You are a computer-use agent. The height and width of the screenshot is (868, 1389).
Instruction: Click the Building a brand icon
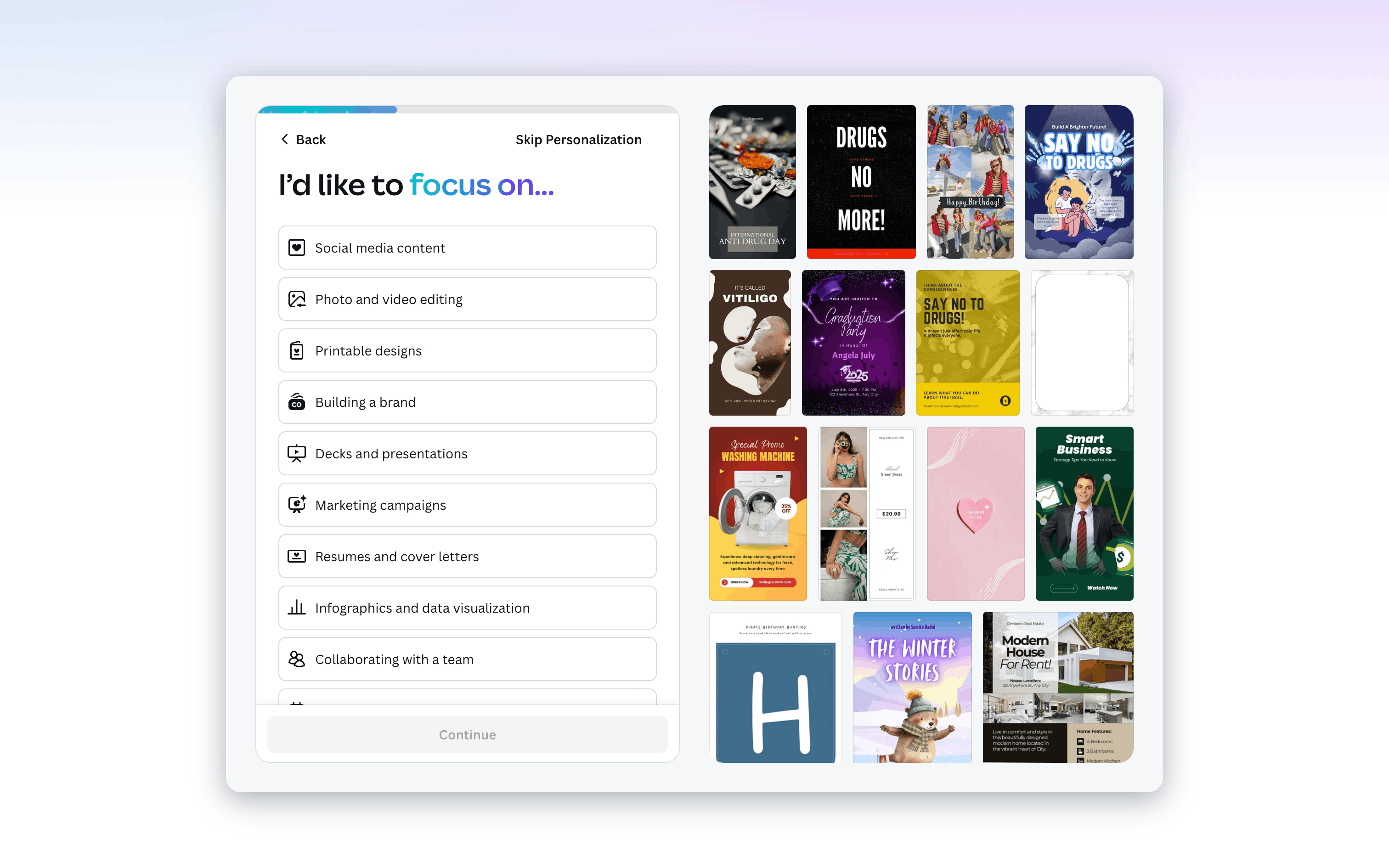[x=296, y=402]
